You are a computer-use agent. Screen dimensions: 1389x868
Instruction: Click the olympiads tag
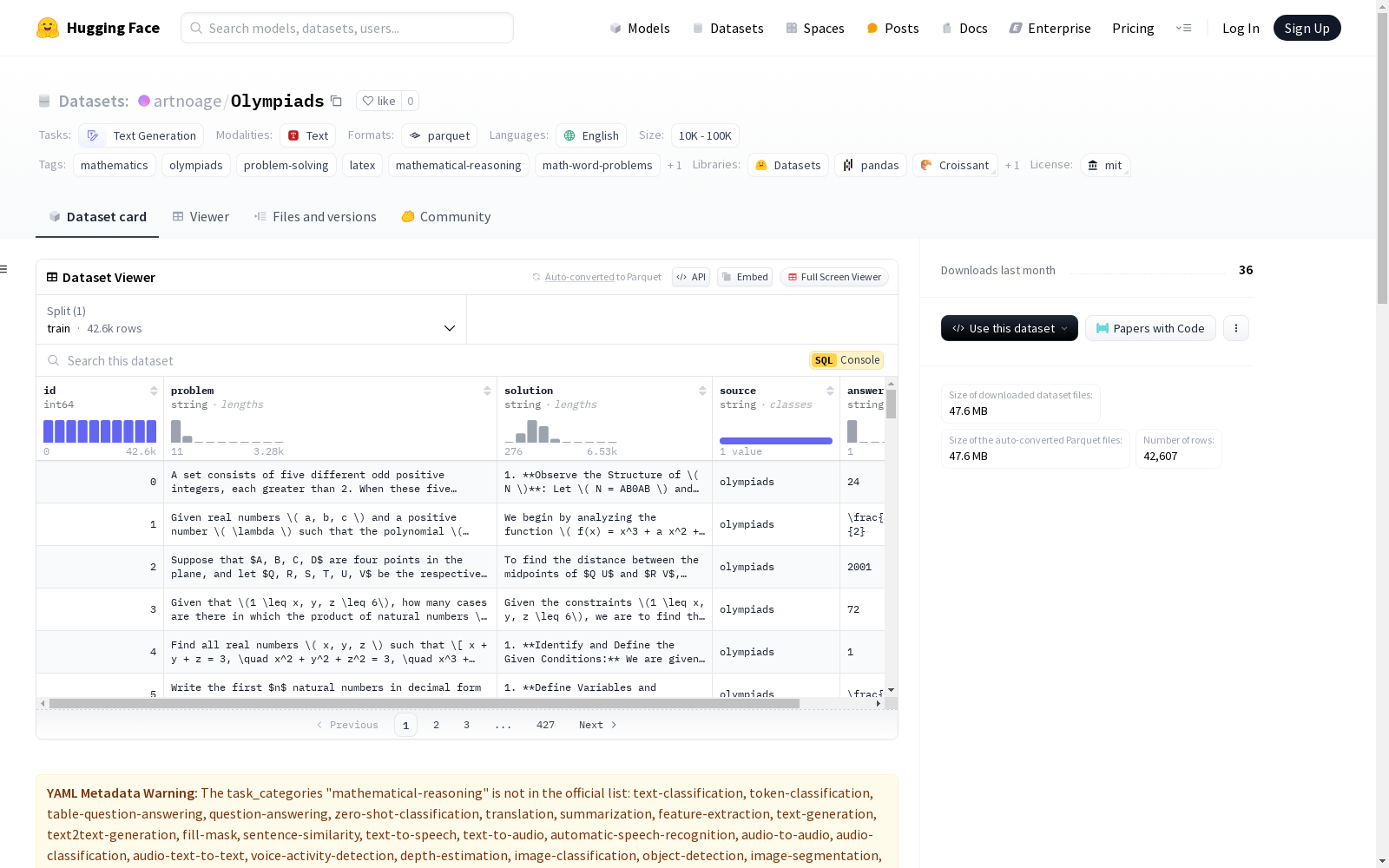tap(196, 165)
